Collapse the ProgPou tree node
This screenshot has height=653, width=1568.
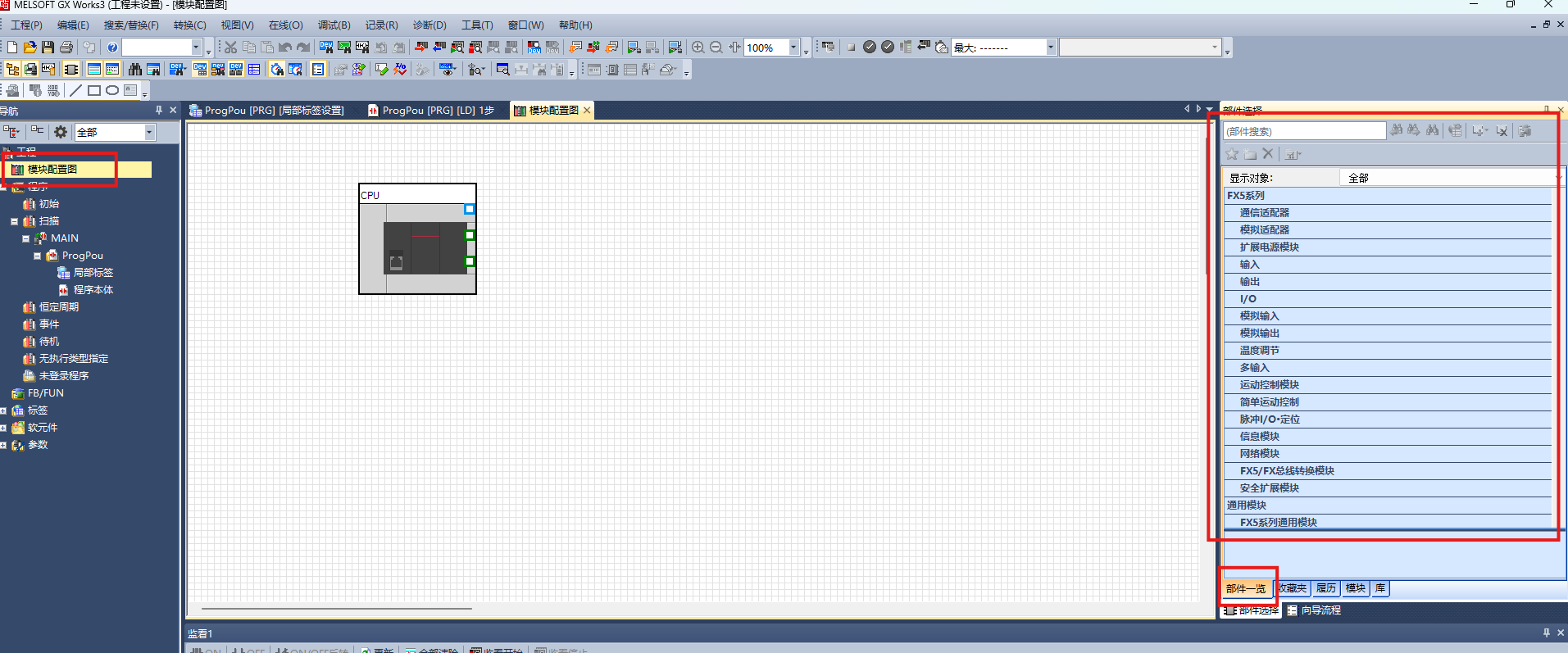tap(37, 256)
